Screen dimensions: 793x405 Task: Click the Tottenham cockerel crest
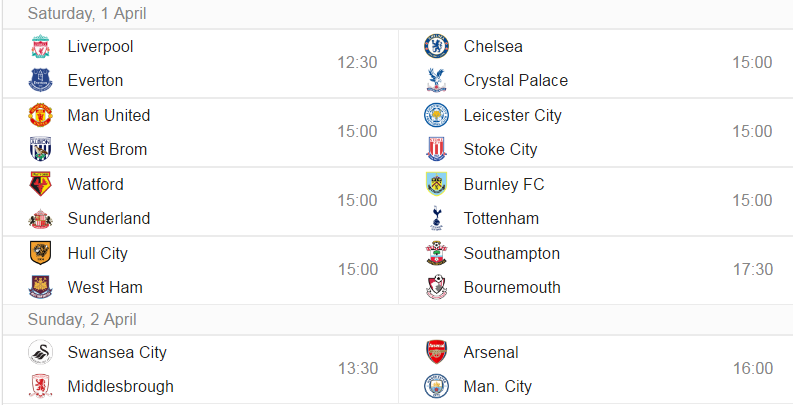pyautogui.click(x=436, y=218)
